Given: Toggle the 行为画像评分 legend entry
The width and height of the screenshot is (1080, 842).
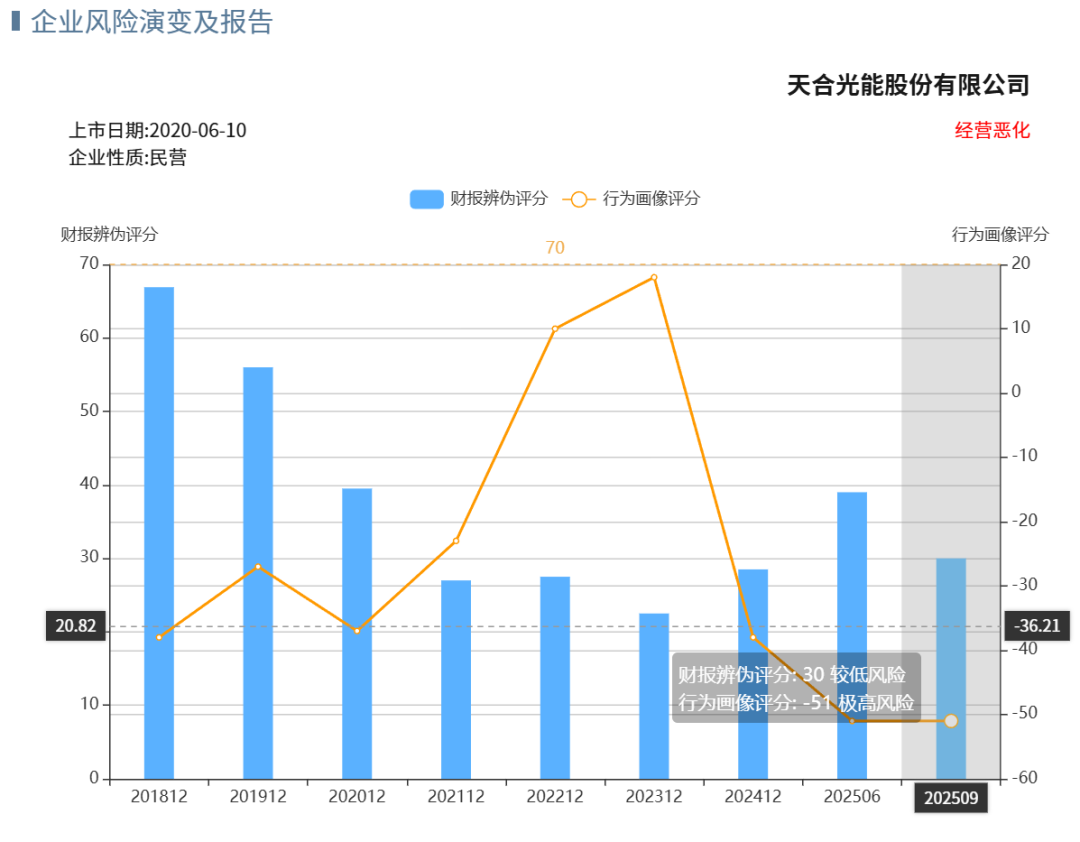Looking at the screenshot, I should (x=631, y=199).
